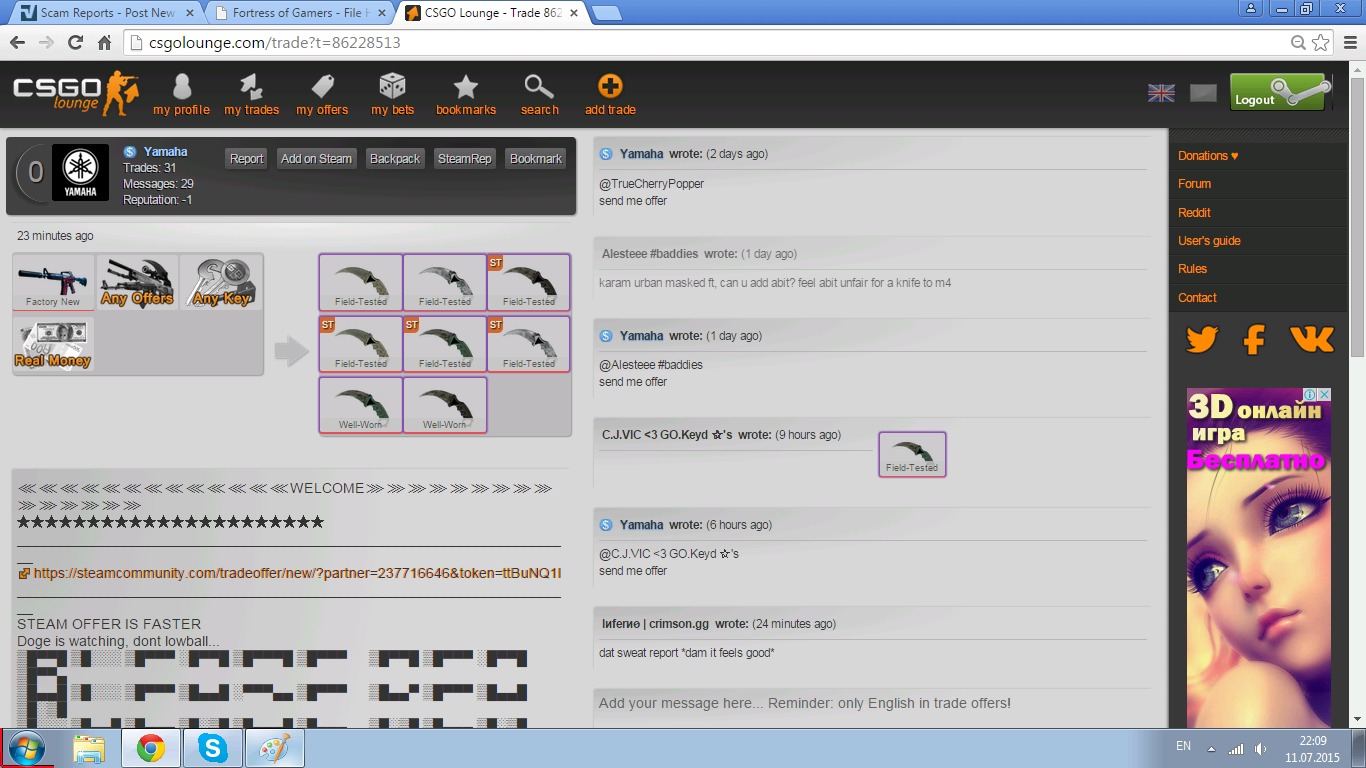Click the search magnifier icon

point(539,88)
